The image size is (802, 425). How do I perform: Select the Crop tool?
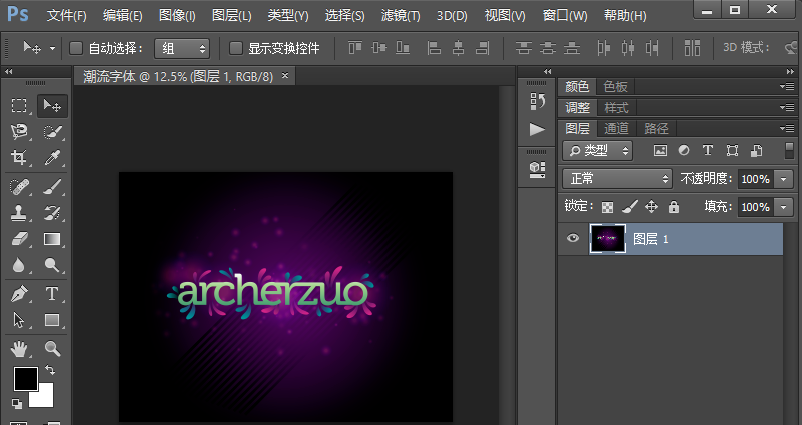19,158
